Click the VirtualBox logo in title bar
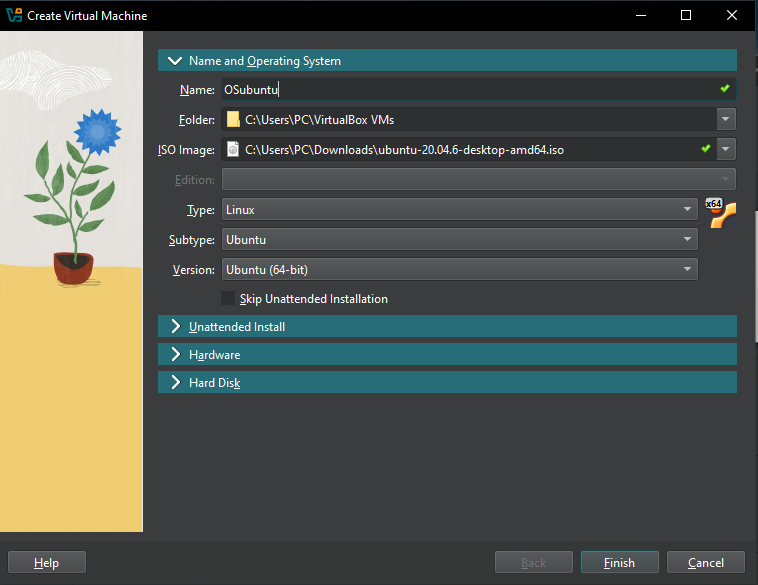Screen dimensions: 758x585 [x=14, y=15]
